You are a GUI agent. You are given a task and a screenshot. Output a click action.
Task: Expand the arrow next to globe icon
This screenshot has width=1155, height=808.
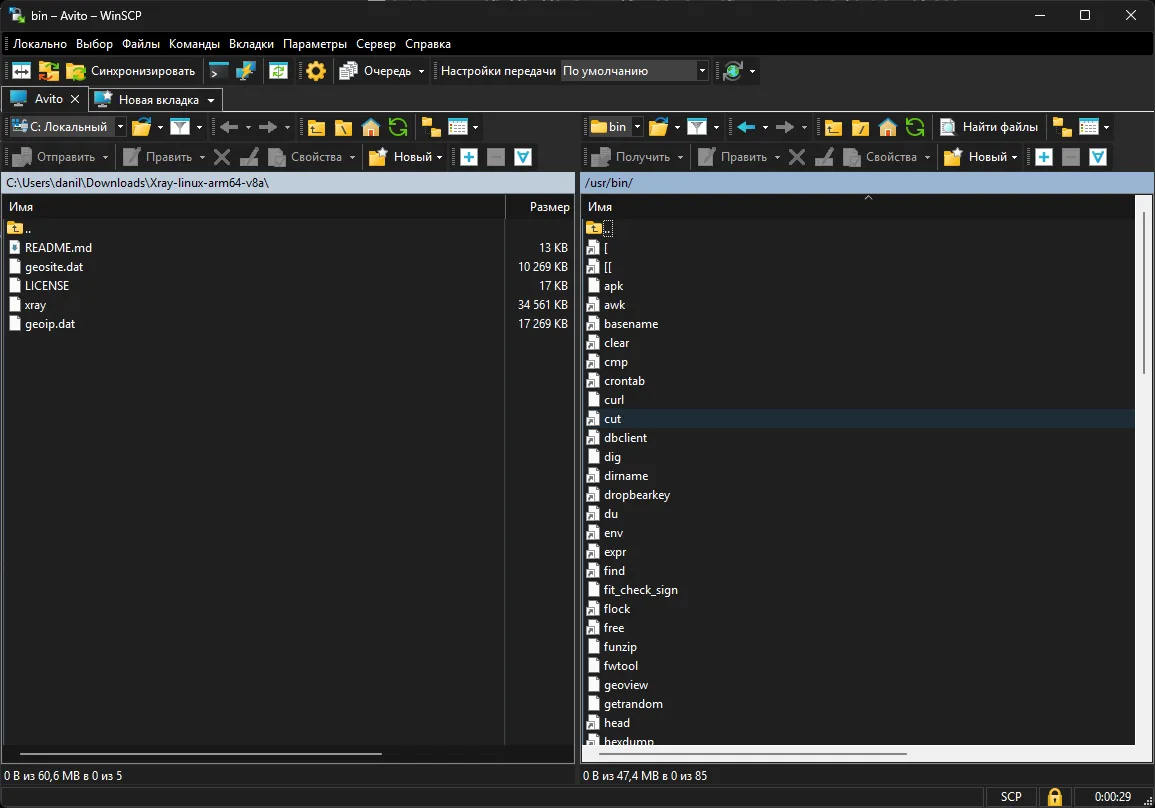coord(752,71)
